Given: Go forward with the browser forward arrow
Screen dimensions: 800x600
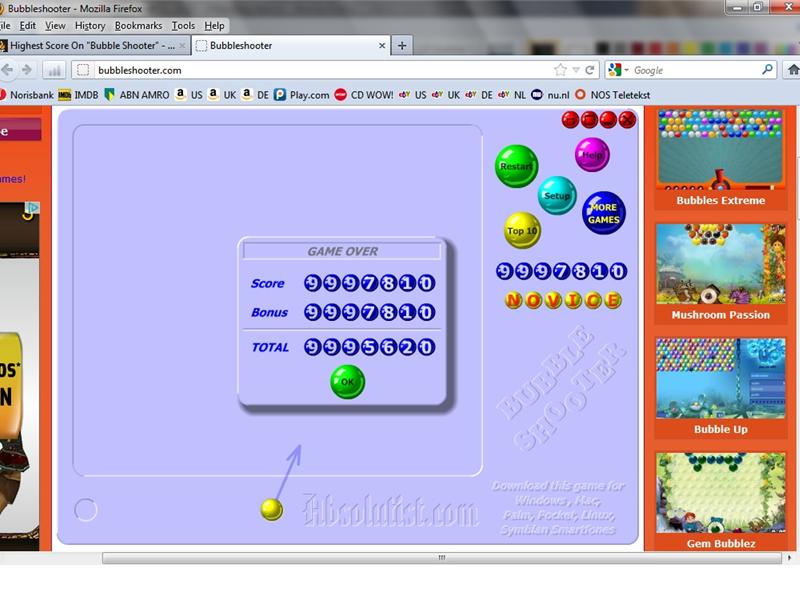Looking at the screenshot, I should click(27, 70).
